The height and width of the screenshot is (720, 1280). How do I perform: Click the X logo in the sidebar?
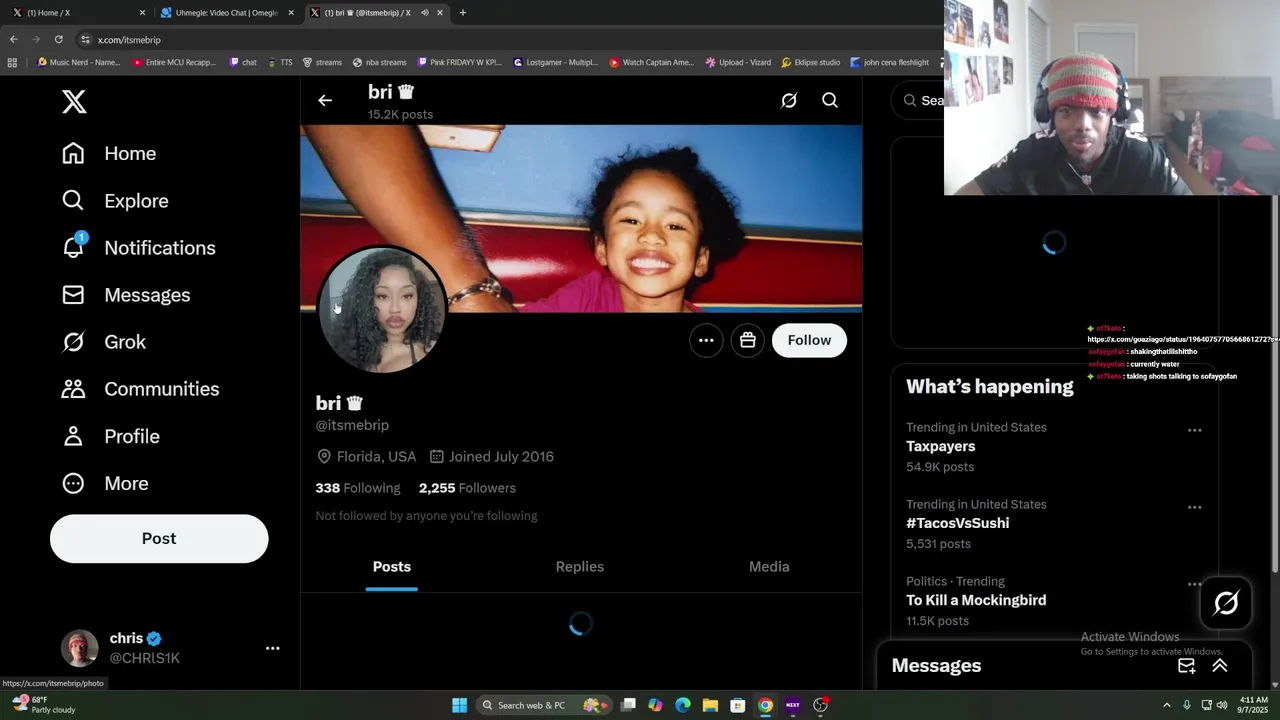point(74,101)
